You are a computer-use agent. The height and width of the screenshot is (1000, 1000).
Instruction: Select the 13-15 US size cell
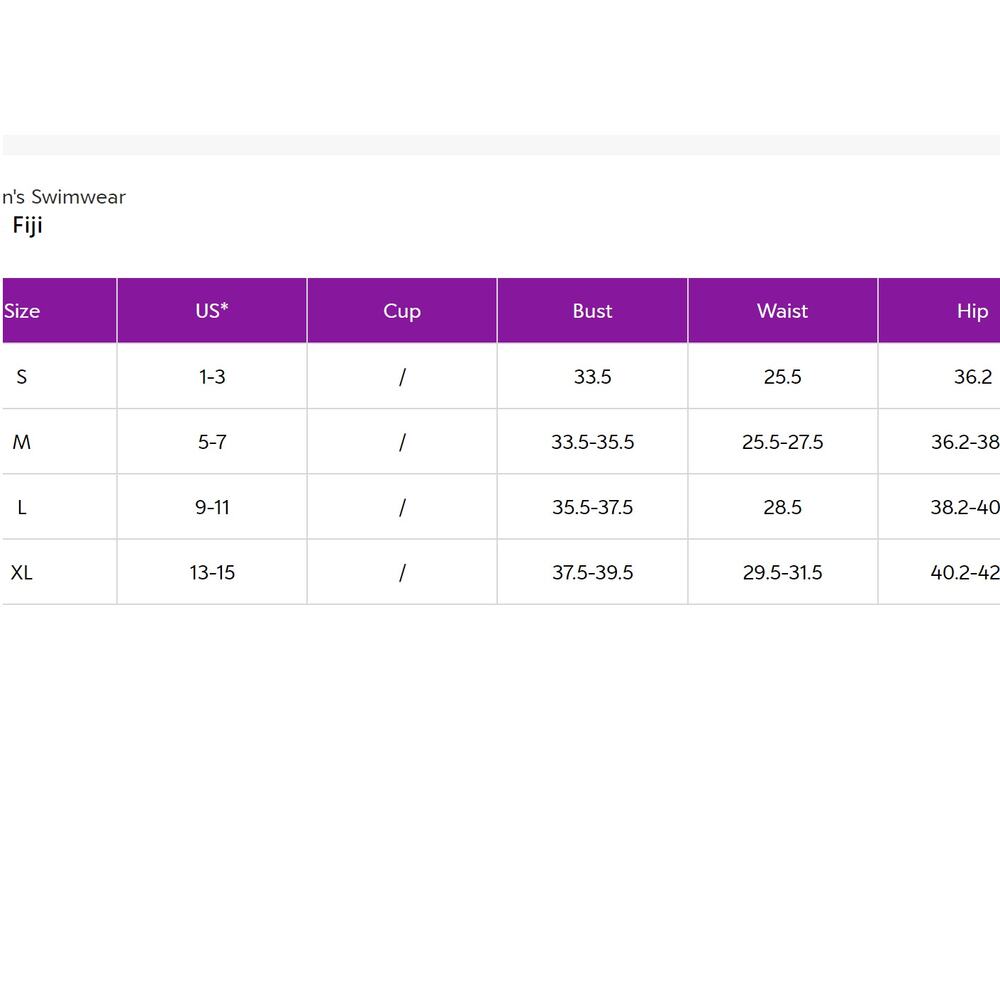[212, 573]
